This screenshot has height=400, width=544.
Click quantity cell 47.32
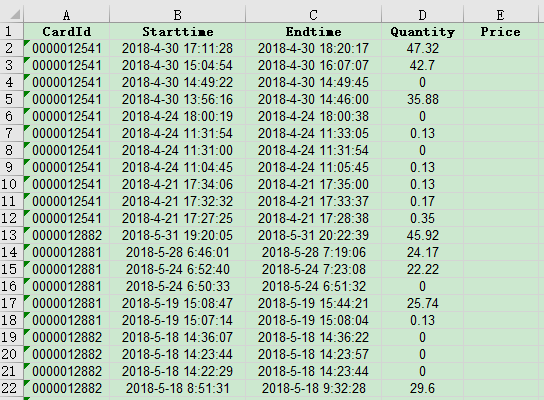pos(422,48)
